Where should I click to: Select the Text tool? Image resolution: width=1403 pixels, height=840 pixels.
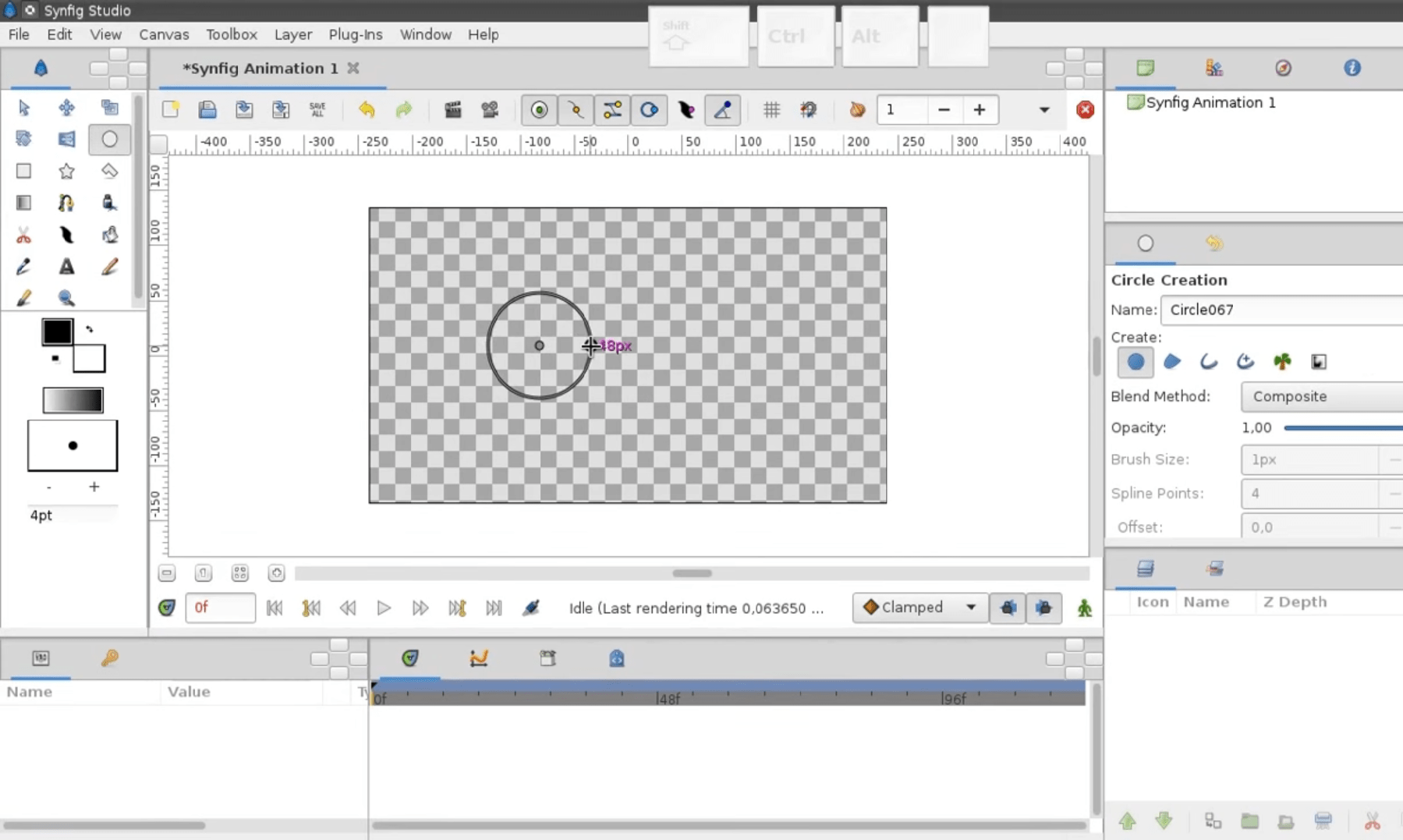point(66,267)
